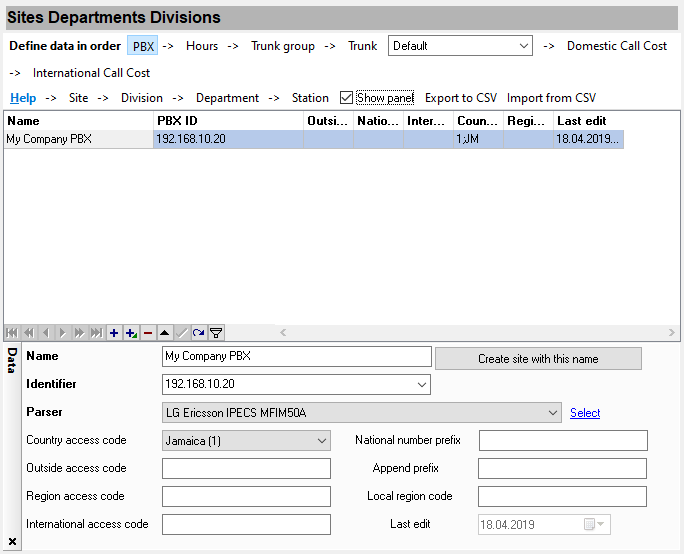Open the Domestic Call Cost step

tap(616, 46)
